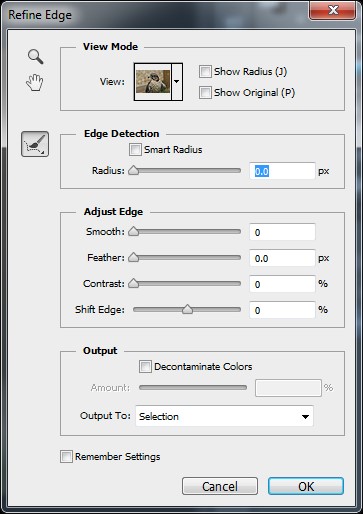Viewport: 363px width, 514px height.
Task: Click the Contrast percent value field
Action: [x=282, y=284]
